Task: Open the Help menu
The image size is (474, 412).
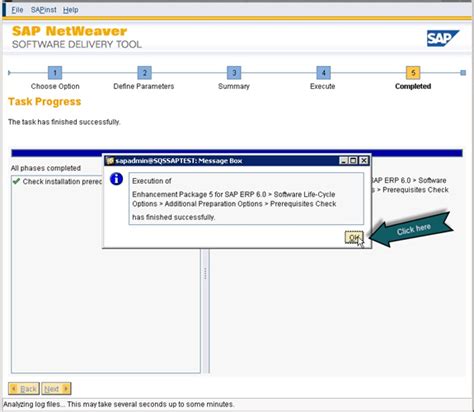Action: coord(71,10)
